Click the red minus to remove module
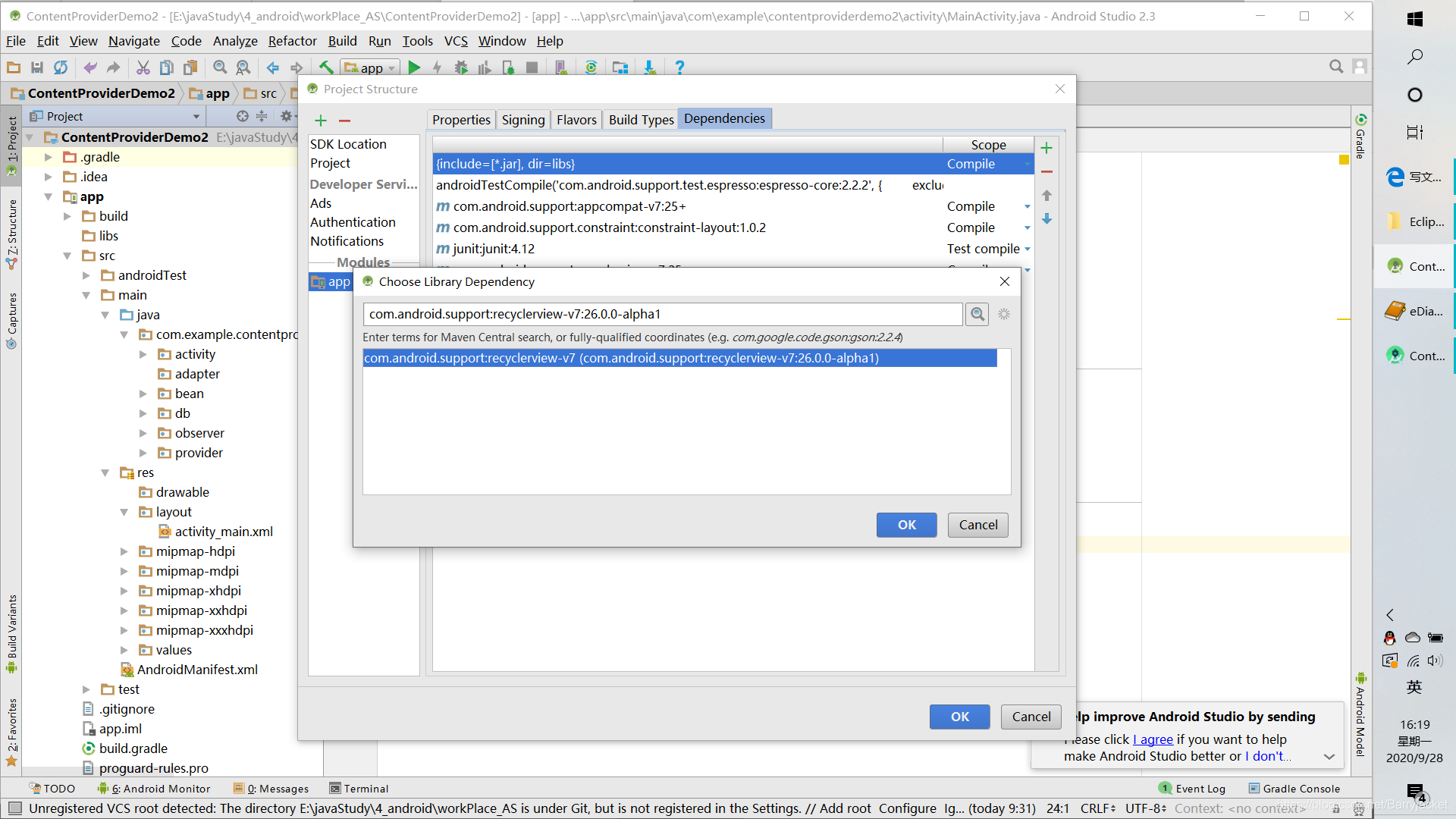This screenshot has height=819, width=1456. tap(344, 121)
